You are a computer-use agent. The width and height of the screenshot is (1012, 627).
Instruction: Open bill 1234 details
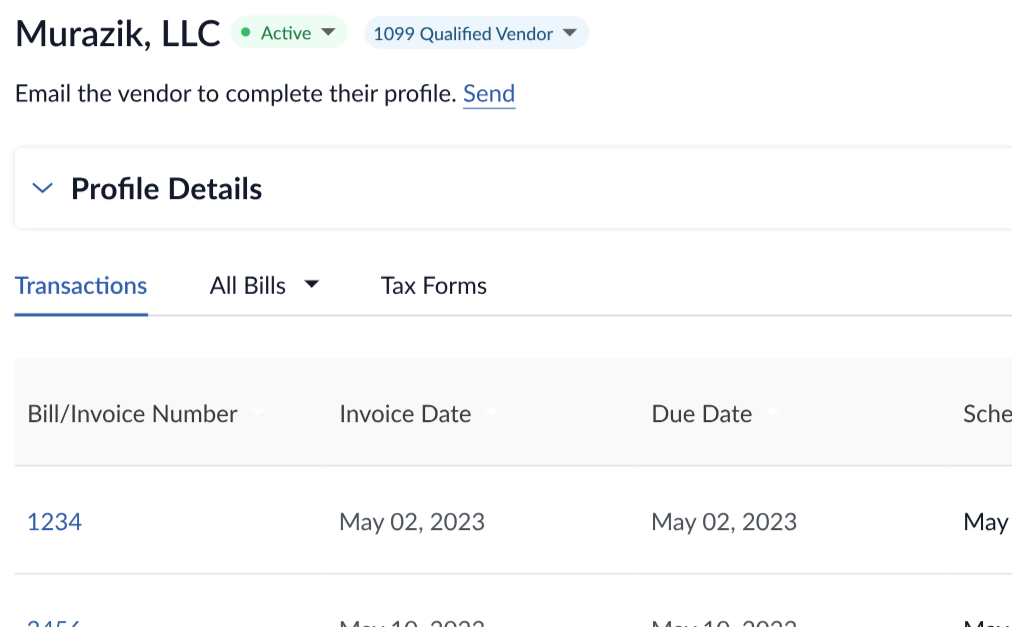[54, 521]
